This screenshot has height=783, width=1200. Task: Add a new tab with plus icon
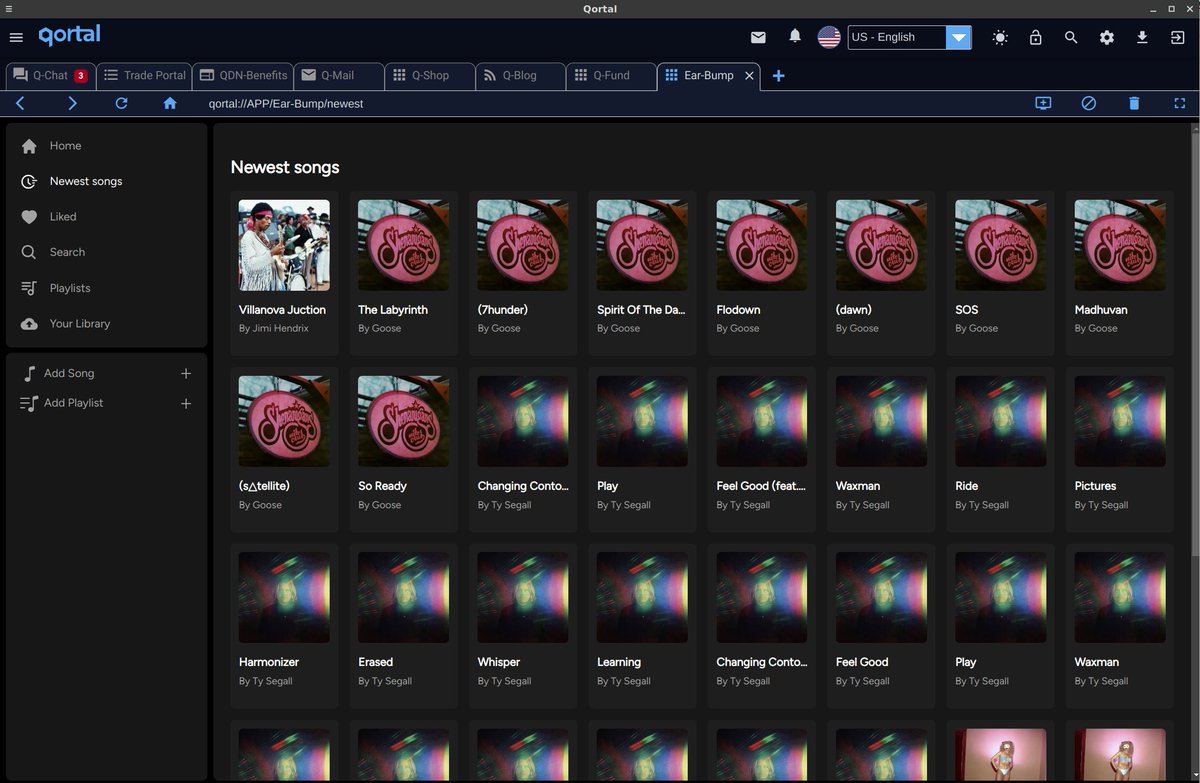click(x=779, y=76)
